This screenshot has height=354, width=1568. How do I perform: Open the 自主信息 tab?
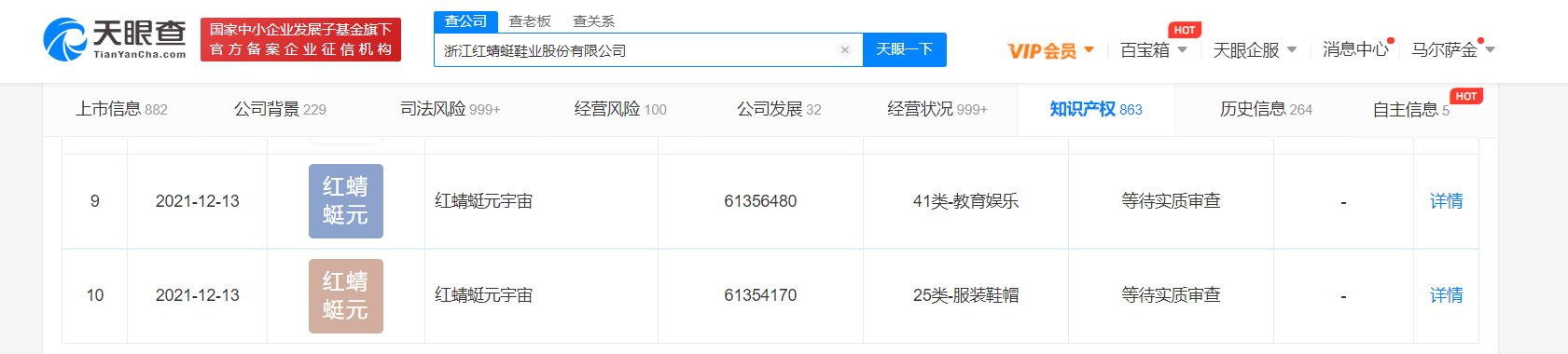click(x=1410, y=110)
